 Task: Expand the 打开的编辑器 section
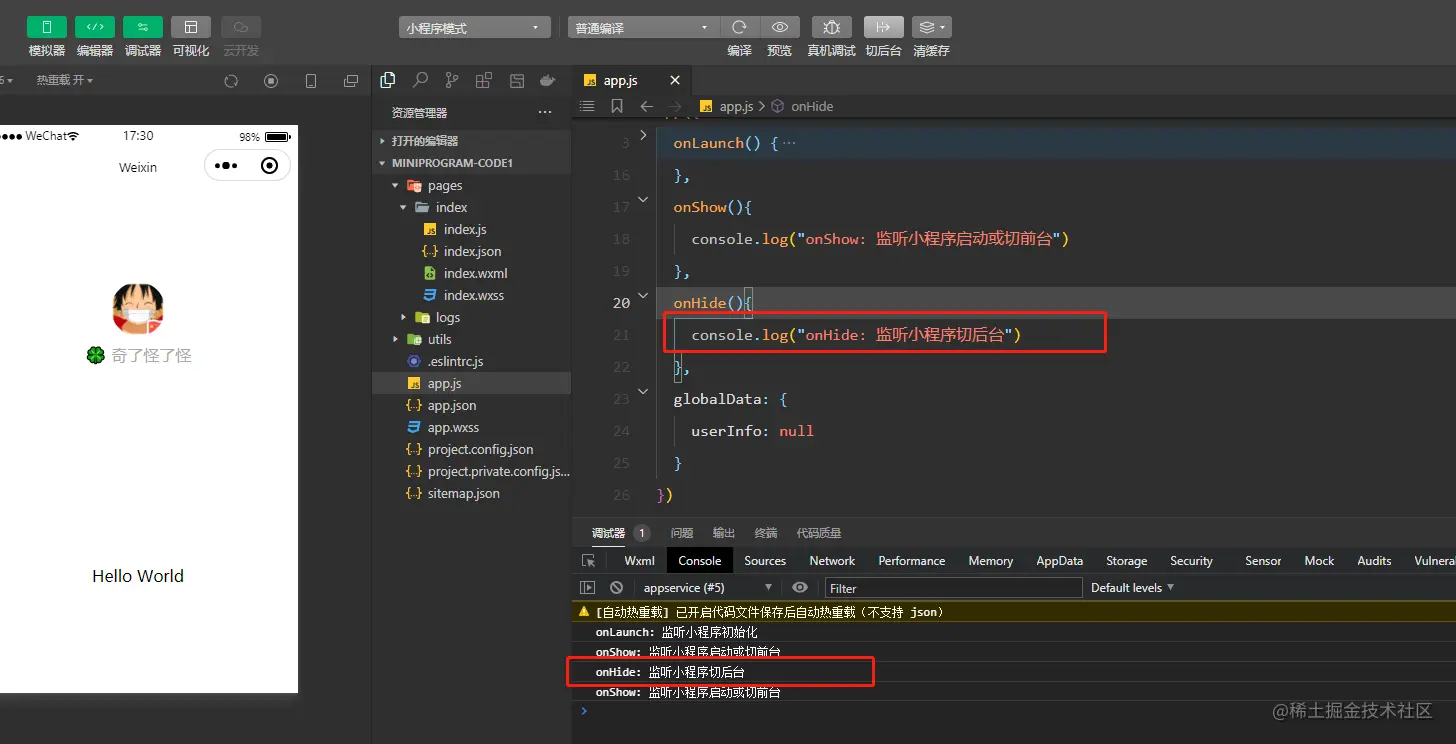[x=471, y=141]
